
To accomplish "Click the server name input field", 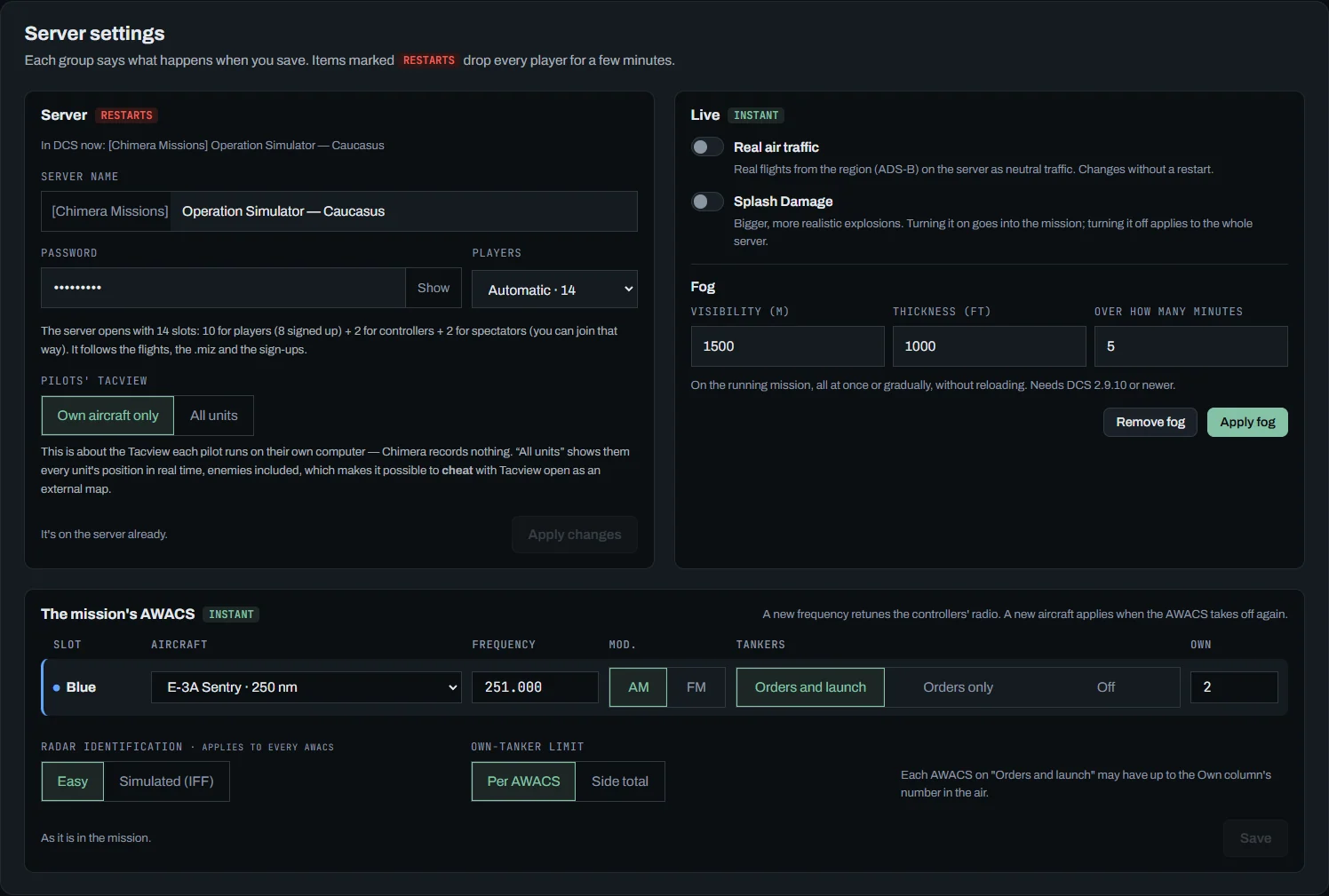I will pyautogui.click(x=404, y=211).
